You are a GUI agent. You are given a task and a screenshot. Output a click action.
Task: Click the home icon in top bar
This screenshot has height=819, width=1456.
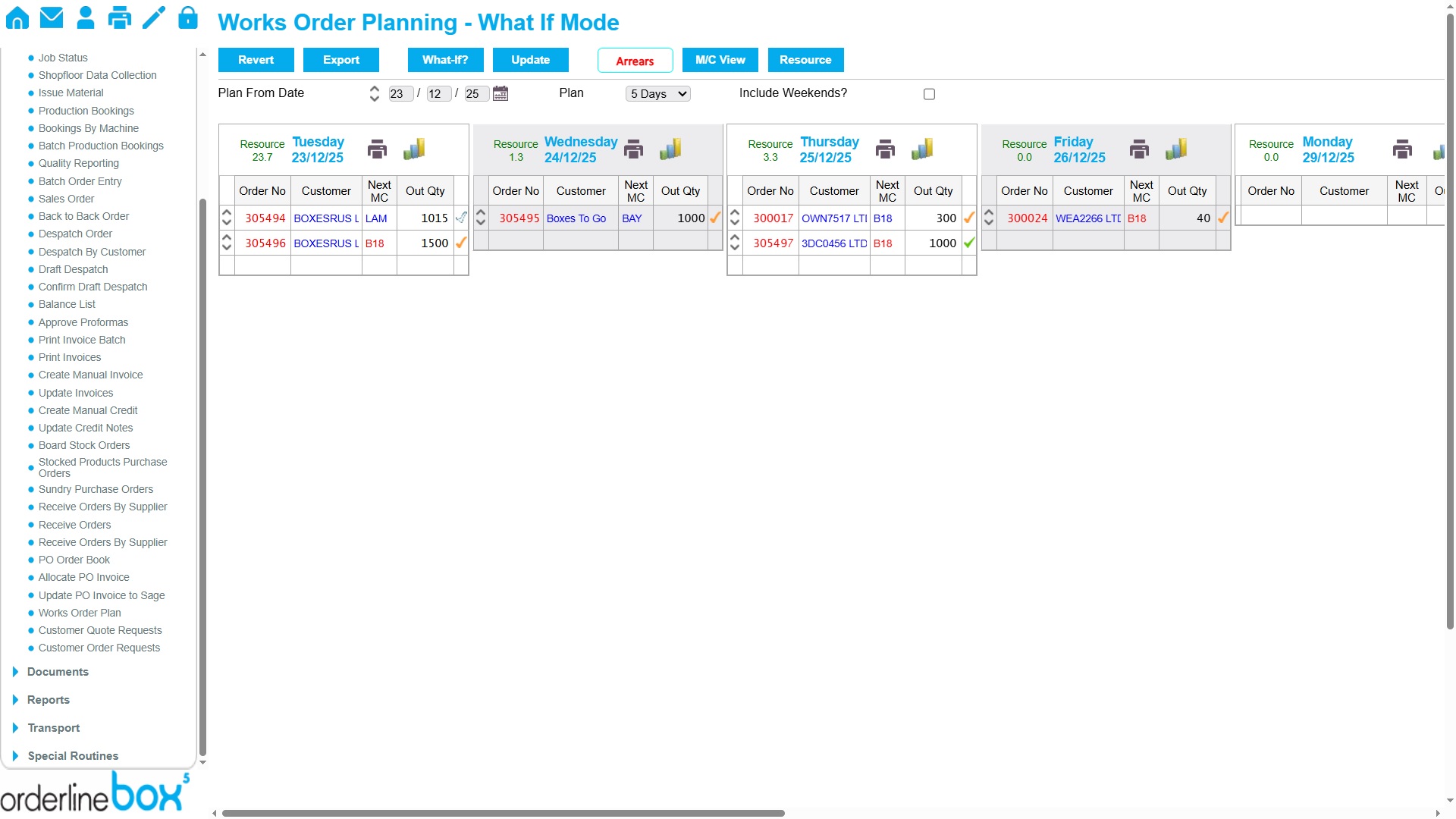click(17, 17)
